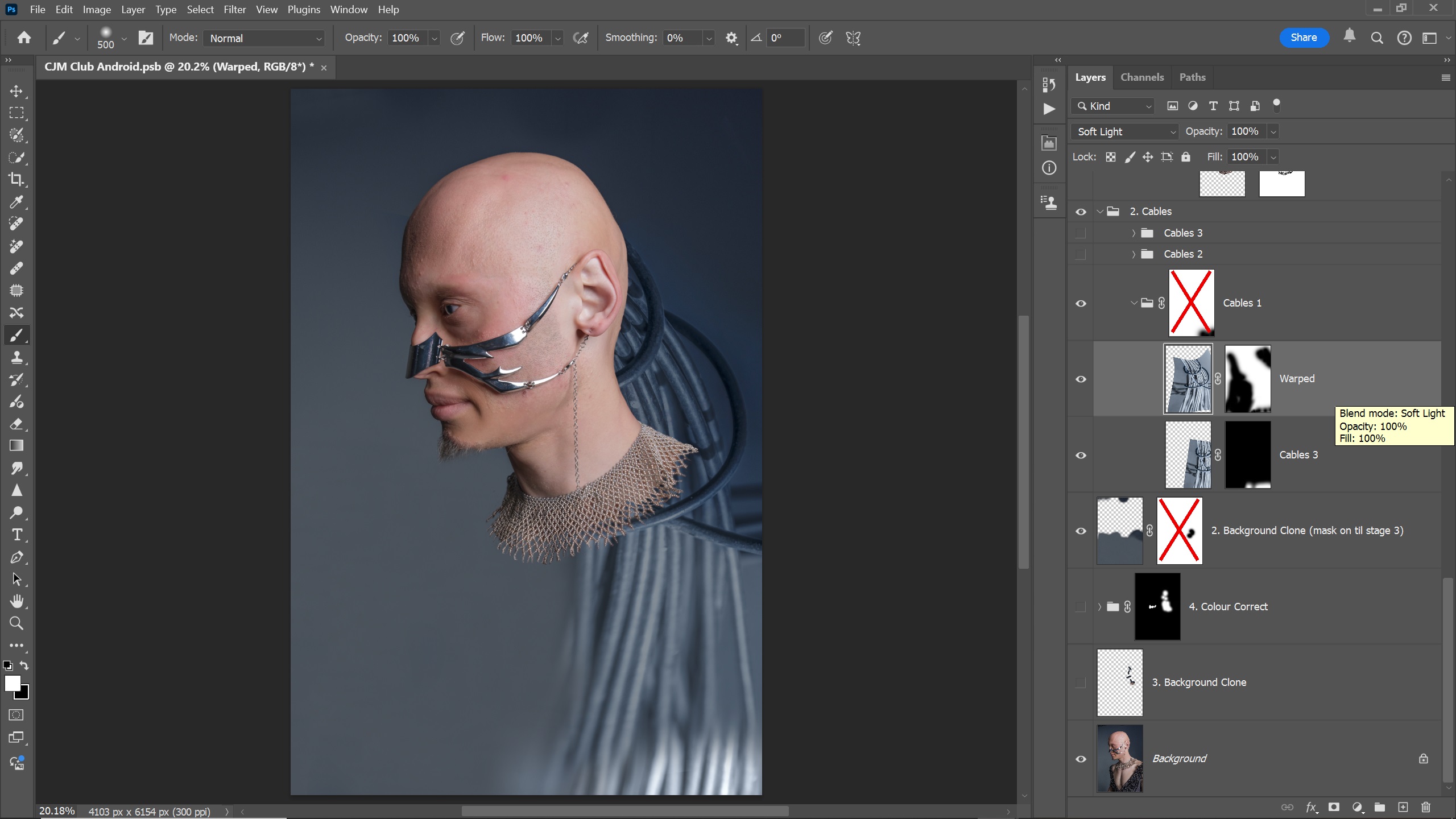1456x819 pixels.
Task: Select the Clone Stamp tool
Action: coord(16,357)
